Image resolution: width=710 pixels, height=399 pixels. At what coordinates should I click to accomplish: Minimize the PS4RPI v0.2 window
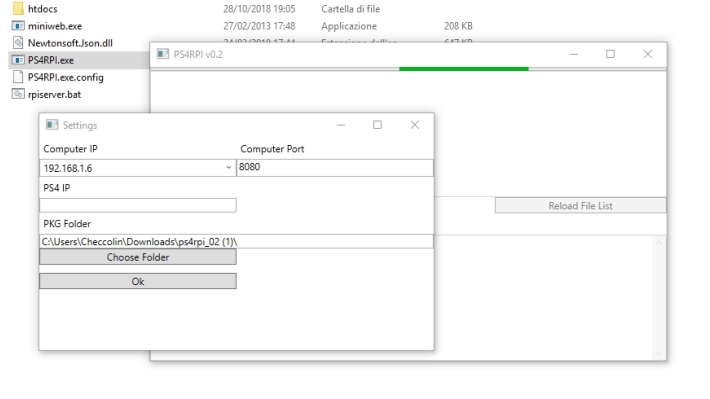click(574, 54)
